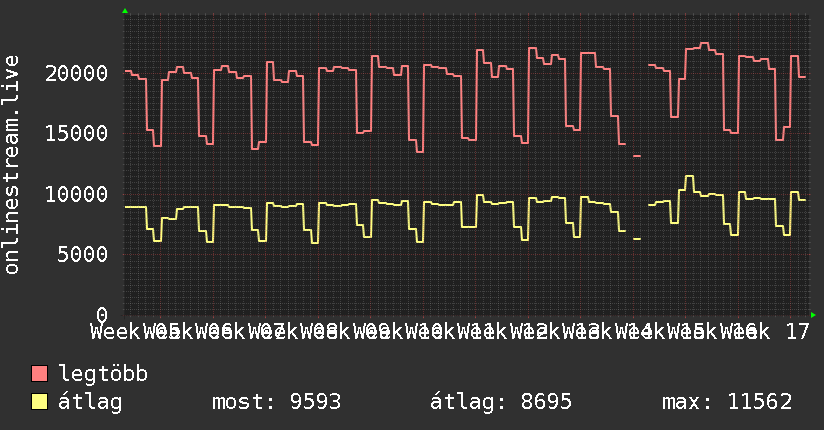Click the 10000 y-axis label

coord(77,194)
